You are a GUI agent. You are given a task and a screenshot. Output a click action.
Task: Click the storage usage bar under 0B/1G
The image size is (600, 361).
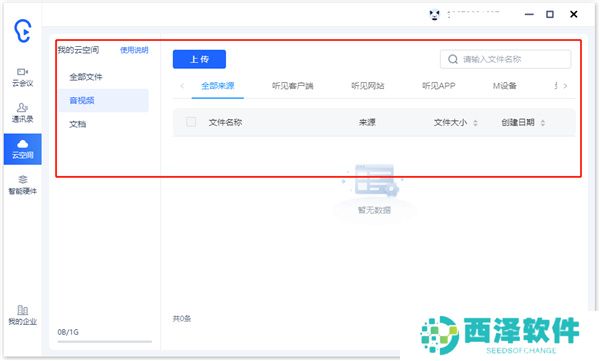click(104, 341)
